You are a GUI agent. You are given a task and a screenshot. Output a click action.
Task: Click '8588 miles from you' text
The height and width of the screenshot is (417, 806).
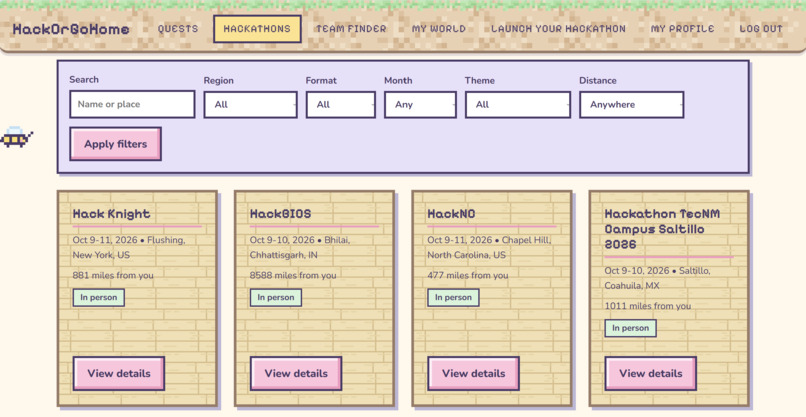pyautogui.click(x=293, y=275)
